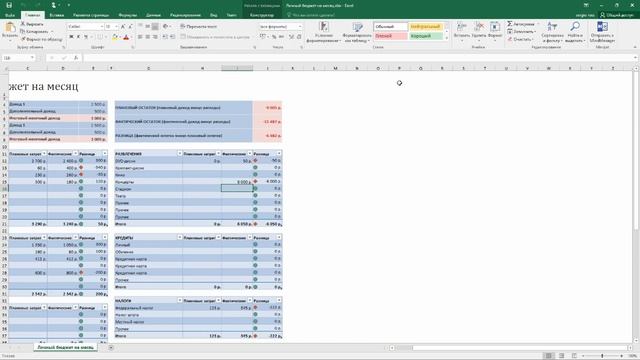Apply the yellow fill color bucket
Image resolution: width=640 pixels, height=360 pixels.
point(115,37)
